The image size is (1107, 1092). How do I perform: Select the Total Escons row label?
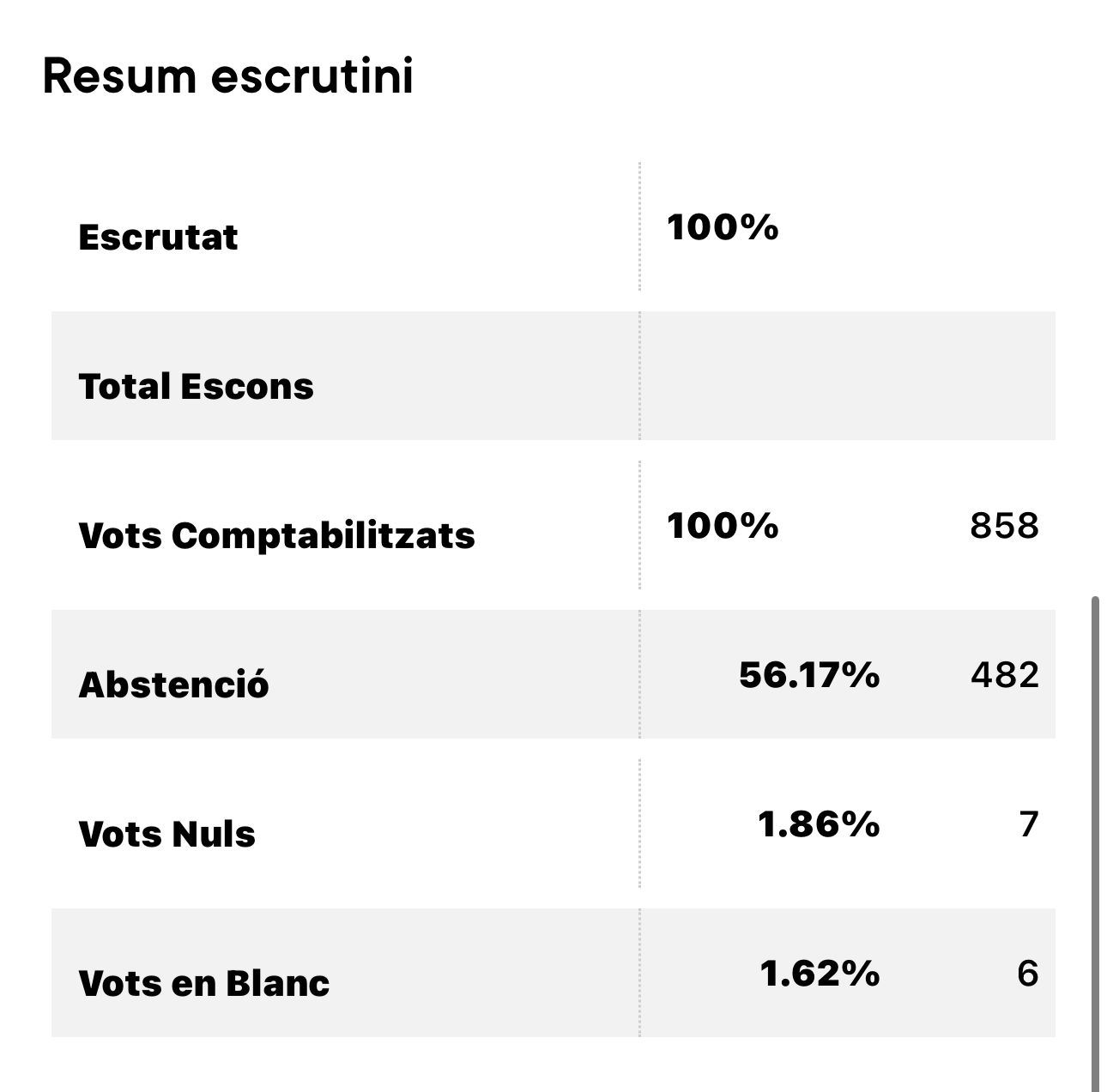(196, 386)
